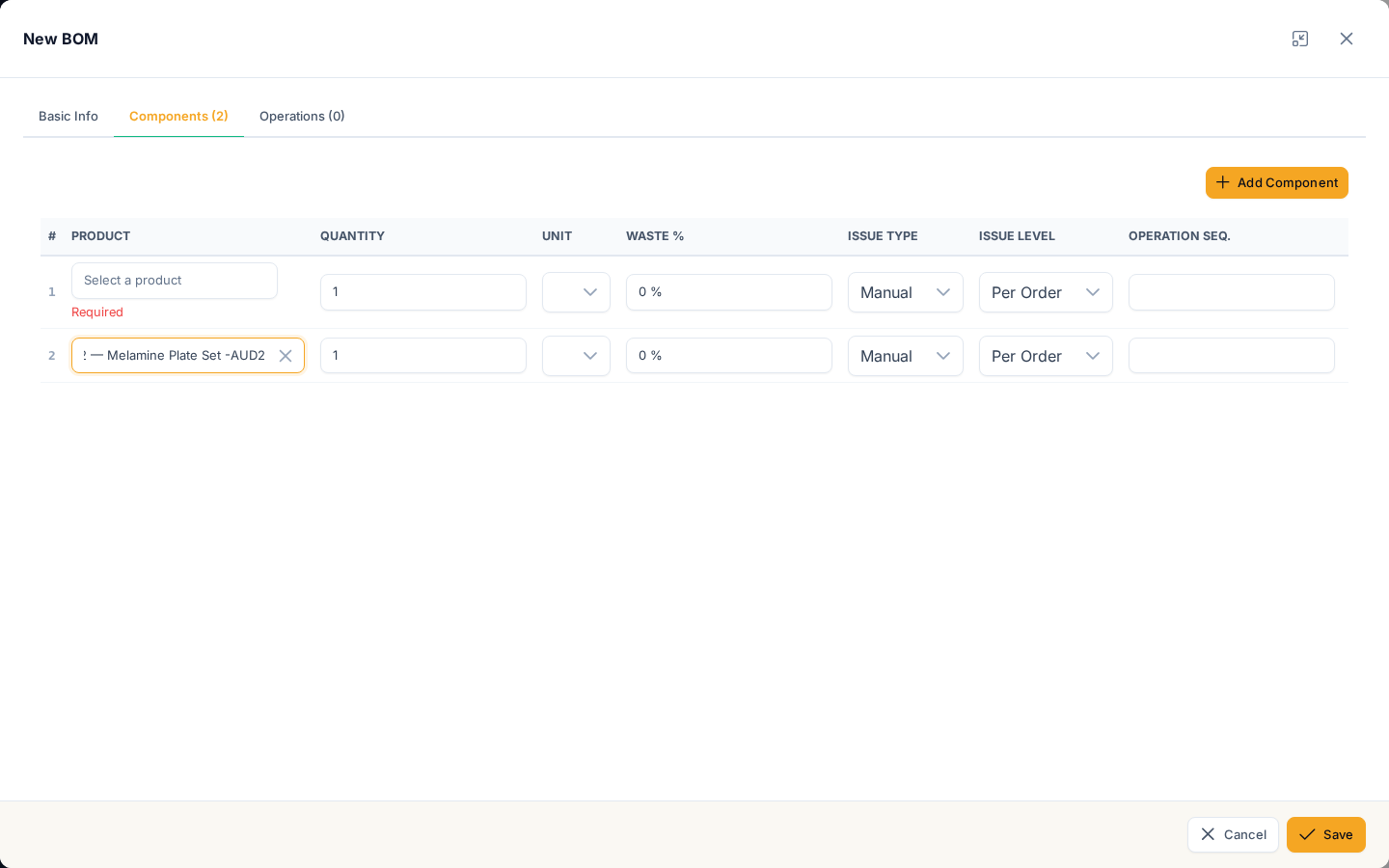Edit the Waste % field in row 1
This screenshot has height=868, width=1389.
[729, 292]
